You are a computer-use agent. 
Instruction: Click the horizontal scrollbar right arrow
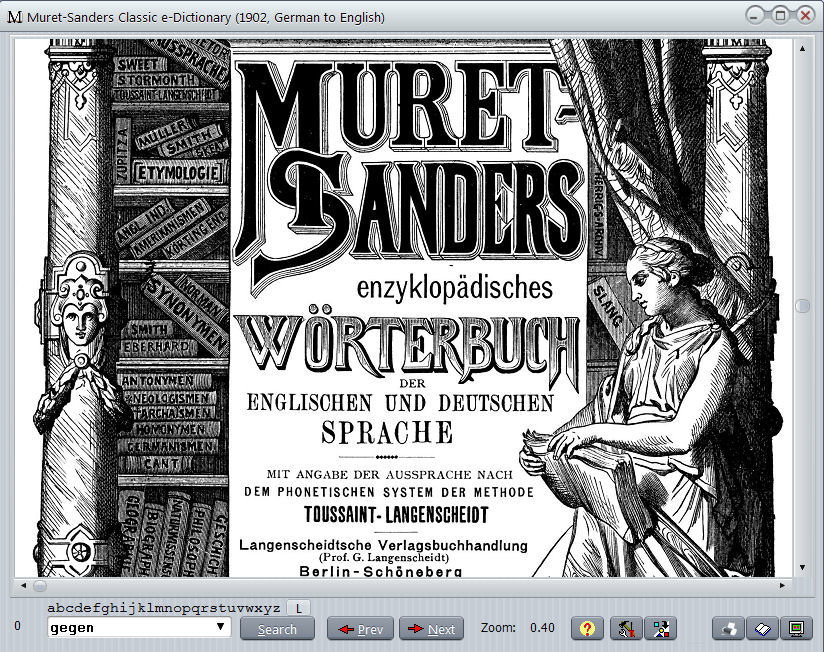pyautogui.click(x=782, y=585)
